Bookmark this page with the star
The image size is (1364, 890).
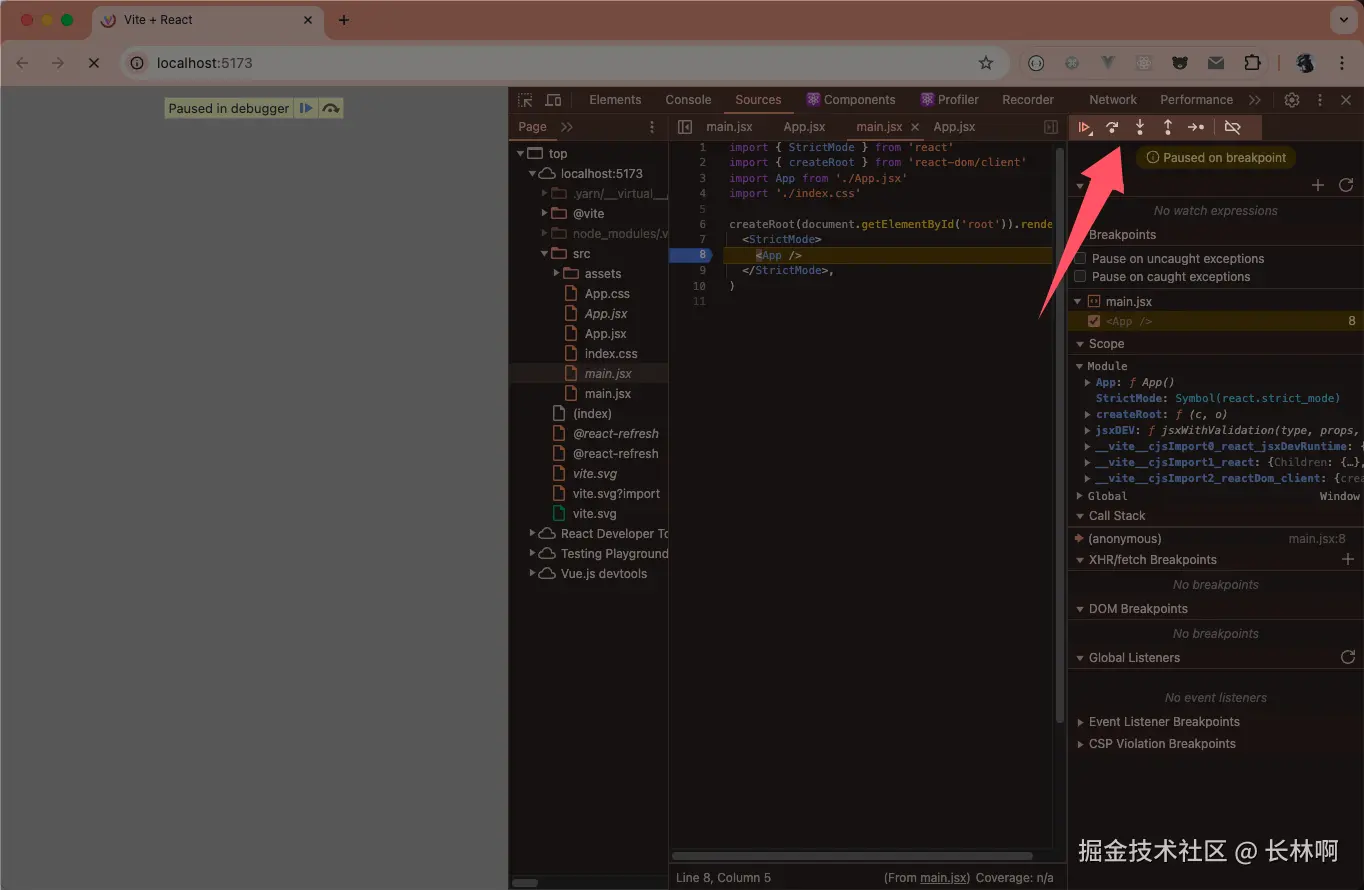(986, 63)
